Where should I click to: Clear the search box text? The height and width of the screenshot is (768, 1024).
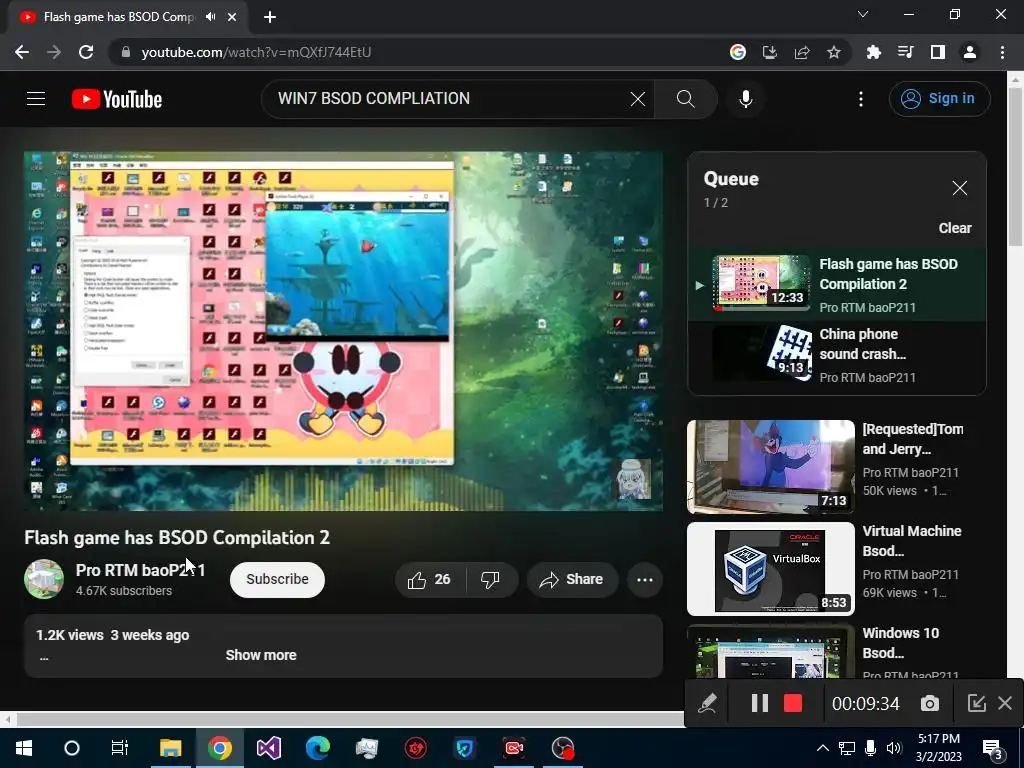click(637, 99)
